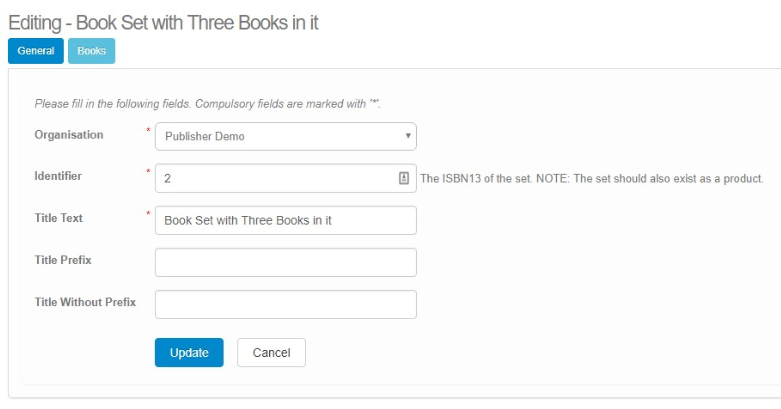Screen dimensions: 781x409
Task: Click the Organisation field label
Action: click(x=69, y=134)
